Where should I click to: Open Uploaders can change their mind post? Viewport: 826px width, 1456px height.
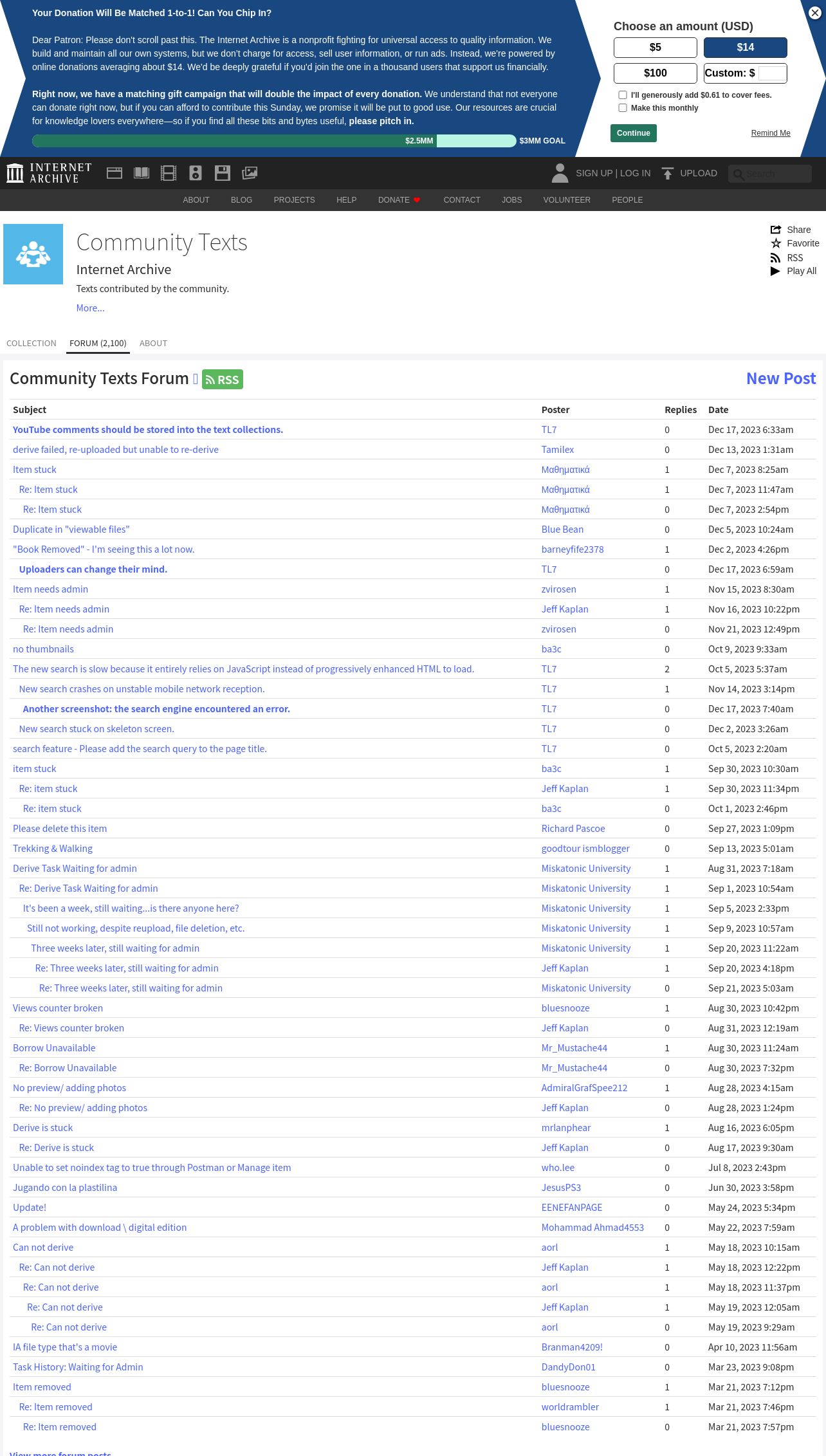(93, 569)
